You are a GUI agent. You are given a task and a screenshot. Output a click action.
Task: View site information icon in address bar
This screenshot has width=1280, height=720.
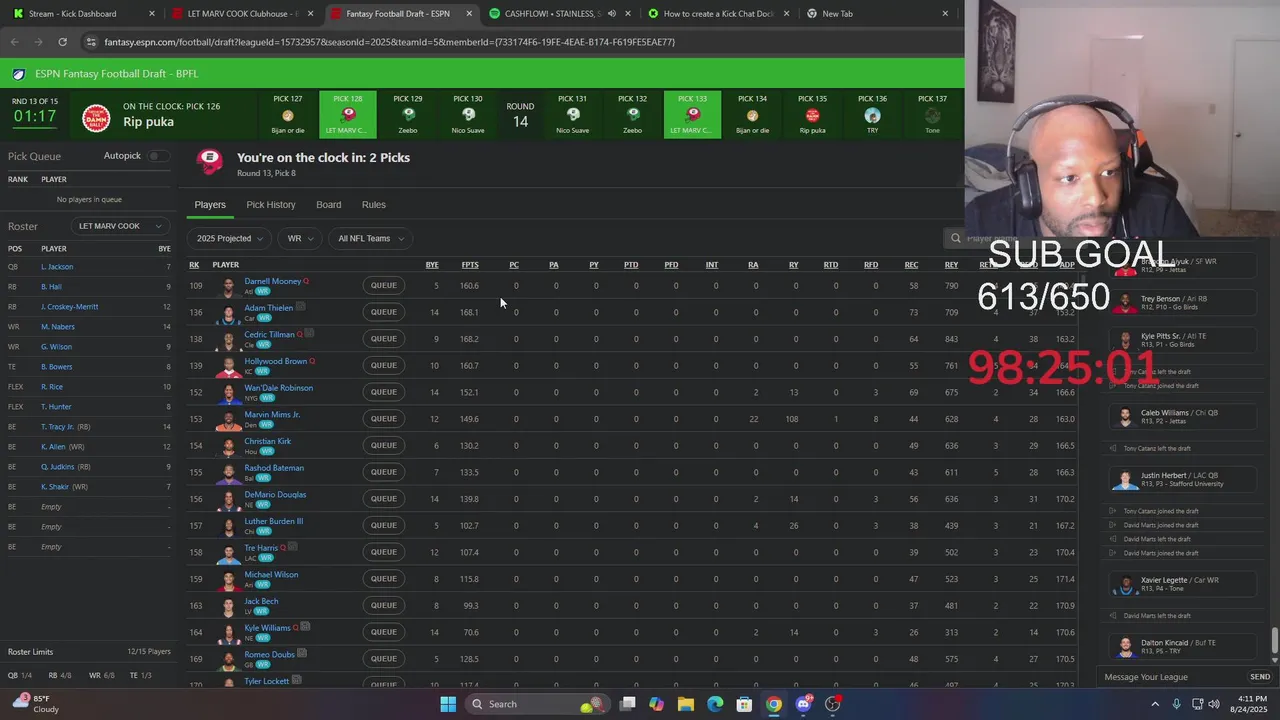[91, 42]
